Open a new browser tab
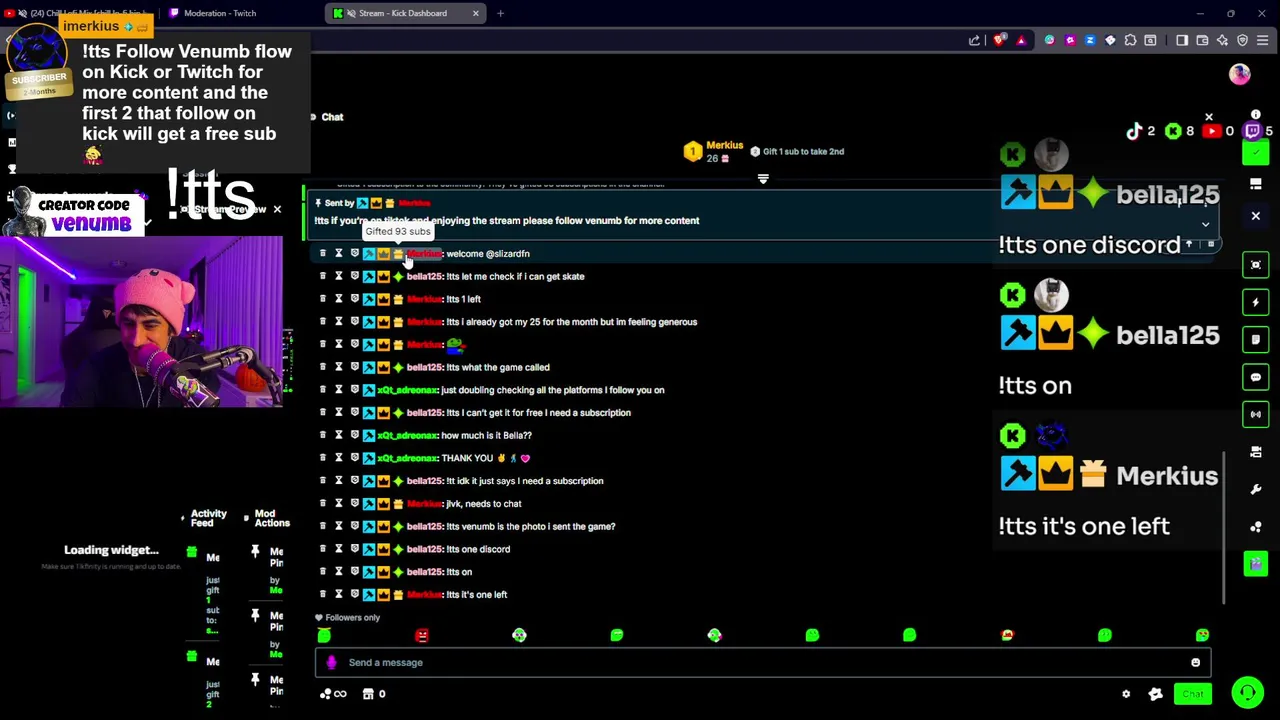This screenshot has width=1280, height=720. click(500, 13)
